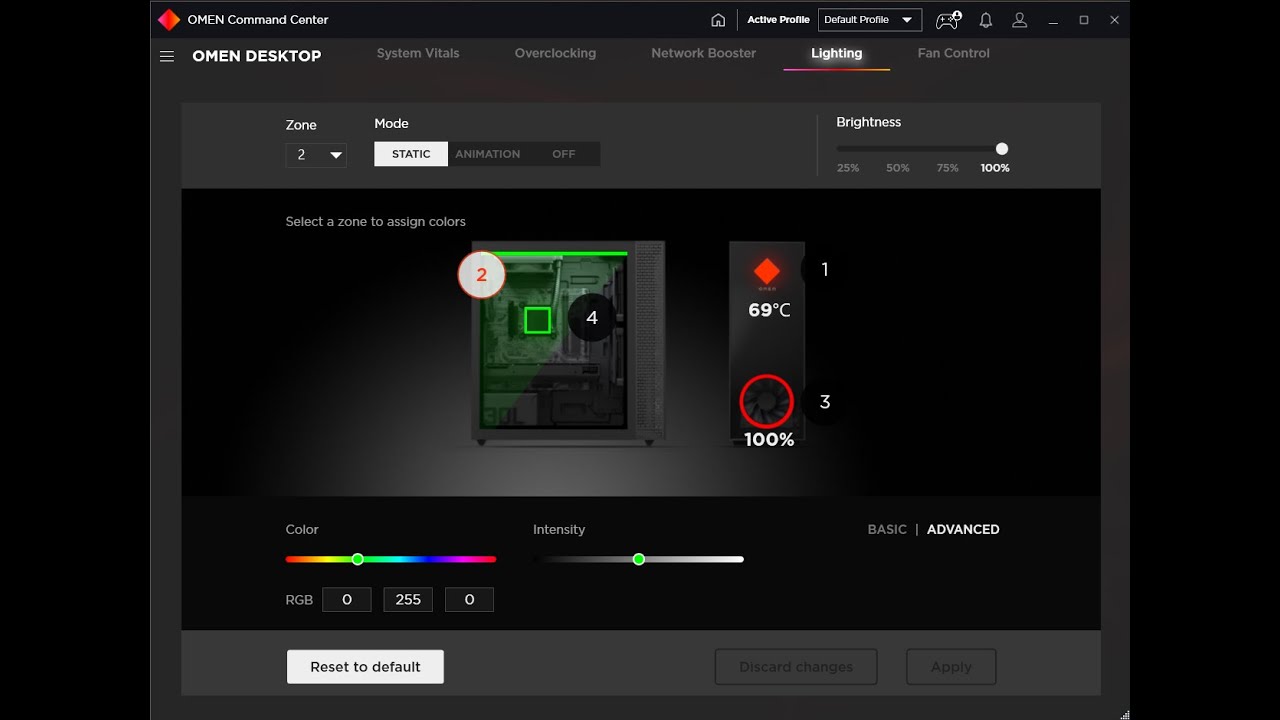Click the red RGB value field
The height and width of the screenshot is (720, 1280).
[347, 600]
